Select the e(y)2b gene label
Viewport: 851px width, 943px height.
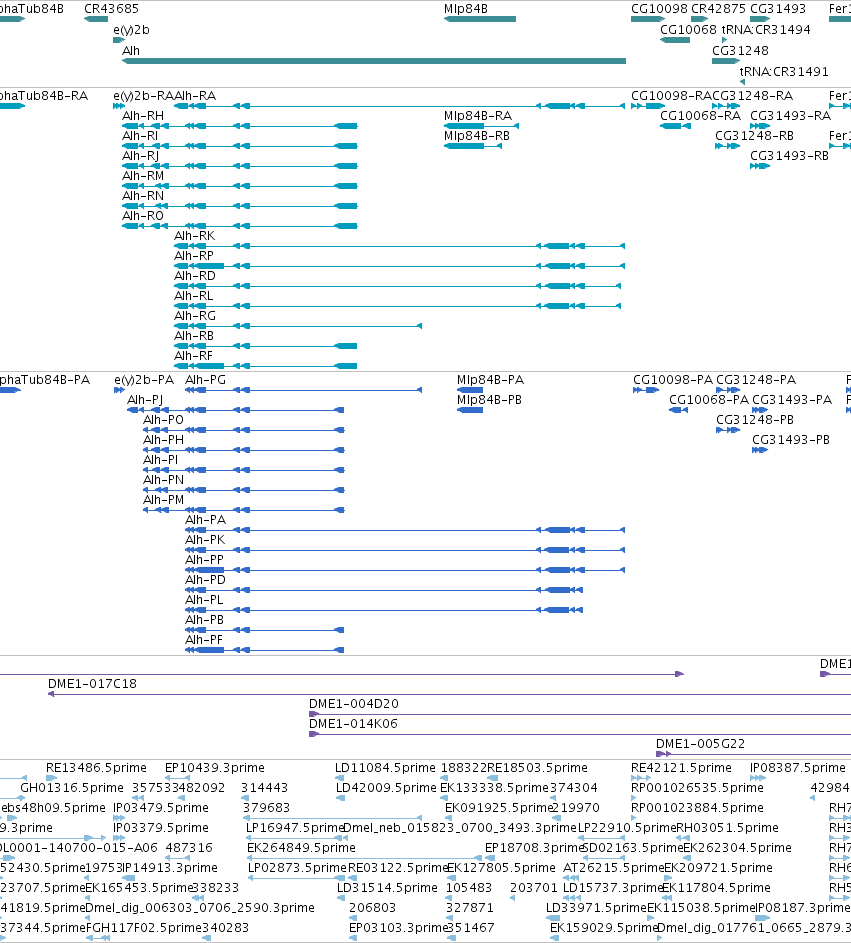coord(131,30)
